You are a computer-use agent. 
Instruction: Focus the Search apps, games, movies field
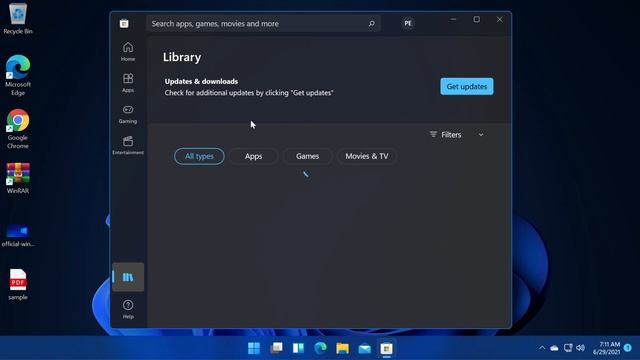(264, 24)
